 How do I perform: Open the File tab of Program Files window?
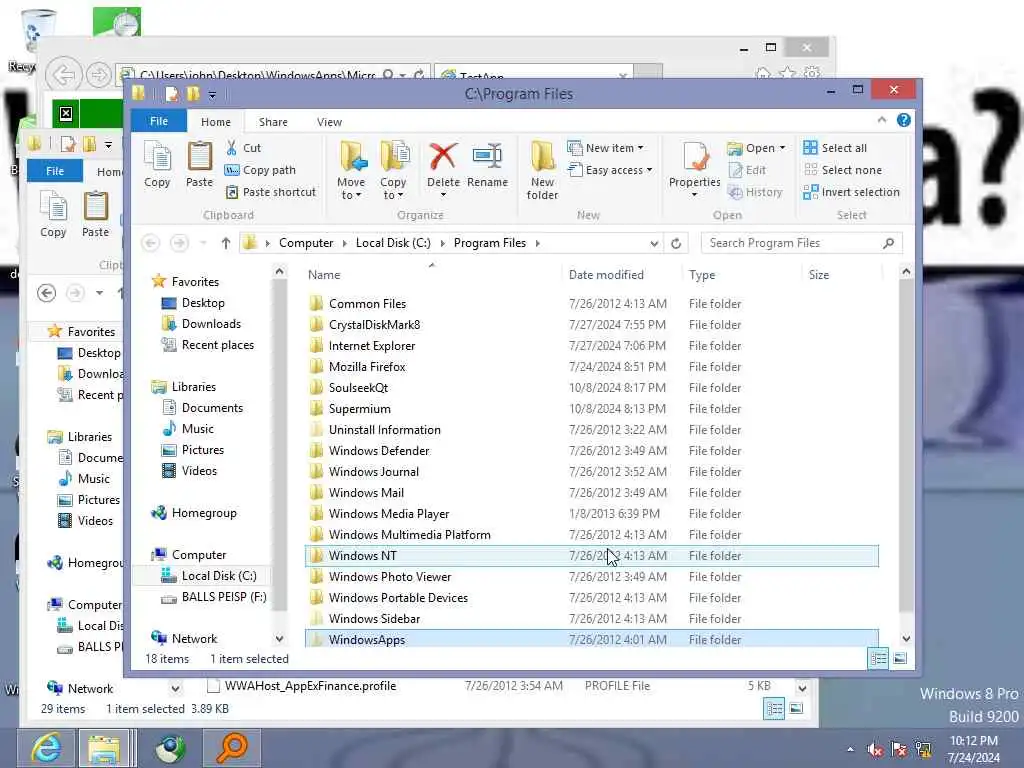click(159, 121)
